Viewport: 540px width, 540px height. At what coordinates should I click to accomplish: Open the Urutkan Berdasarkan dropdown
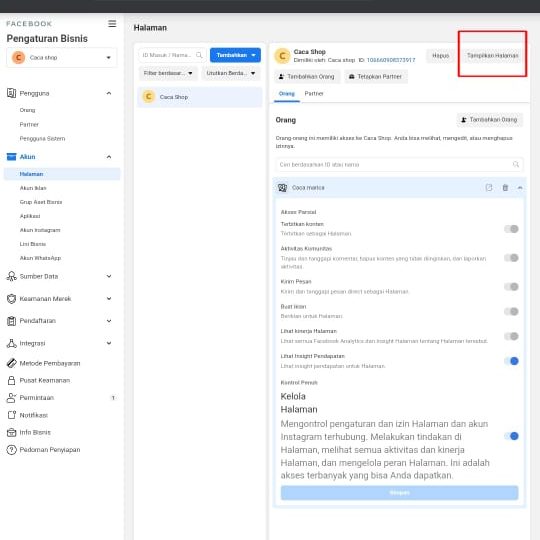[231, 73]
